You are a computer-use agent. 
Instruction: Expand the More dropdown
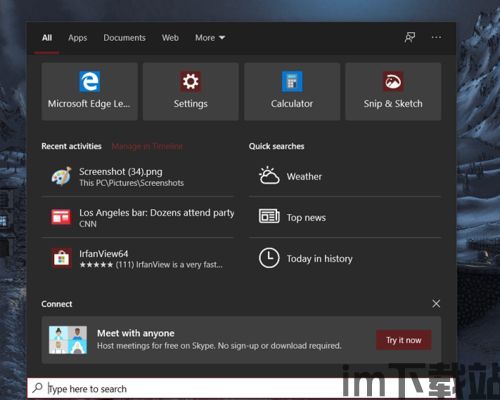click(x=210, y=38)
